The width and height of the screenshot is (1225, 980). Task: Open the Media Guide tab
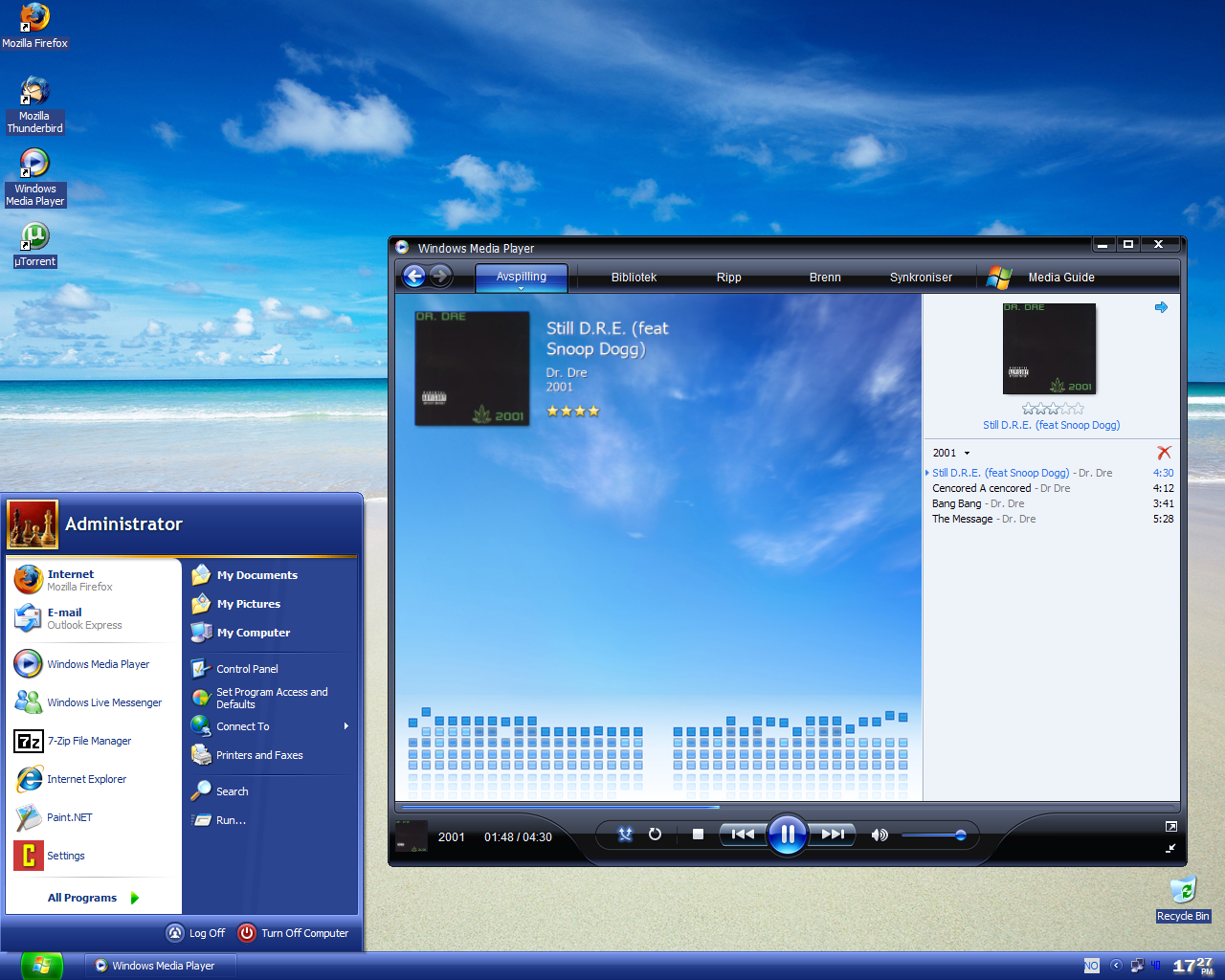pyautogui.click(x=1061, y=278)
